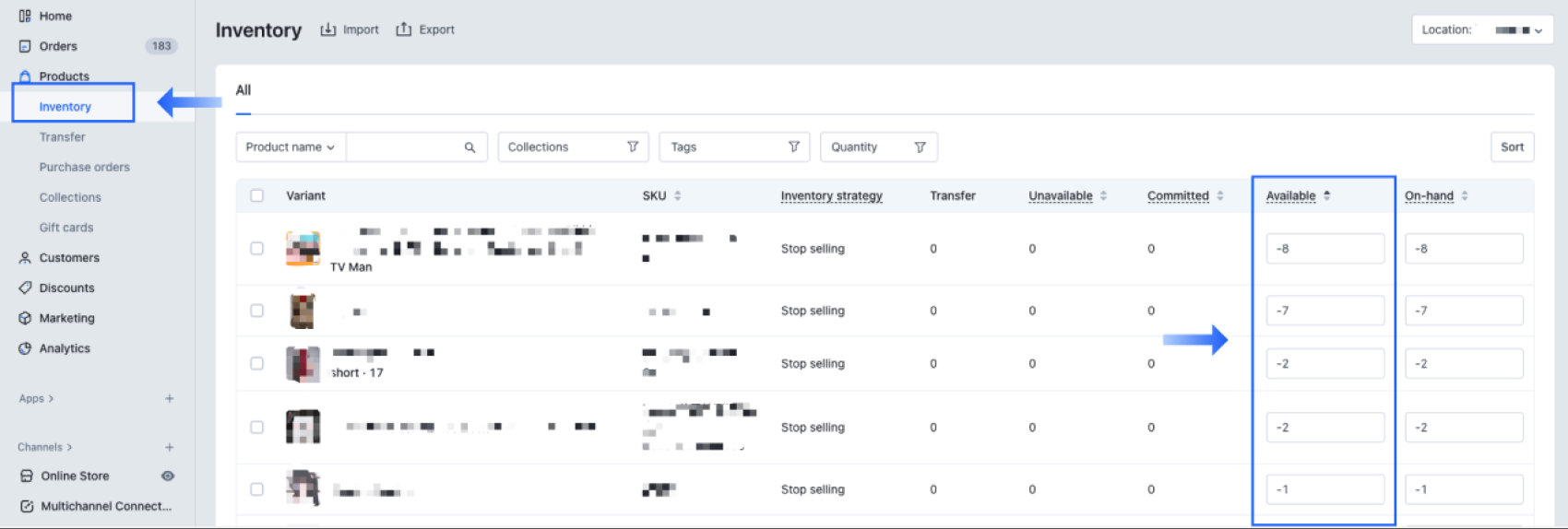
Task: Click the search magnifier icon
Action: pyautogui.click(x=469, y=147)
